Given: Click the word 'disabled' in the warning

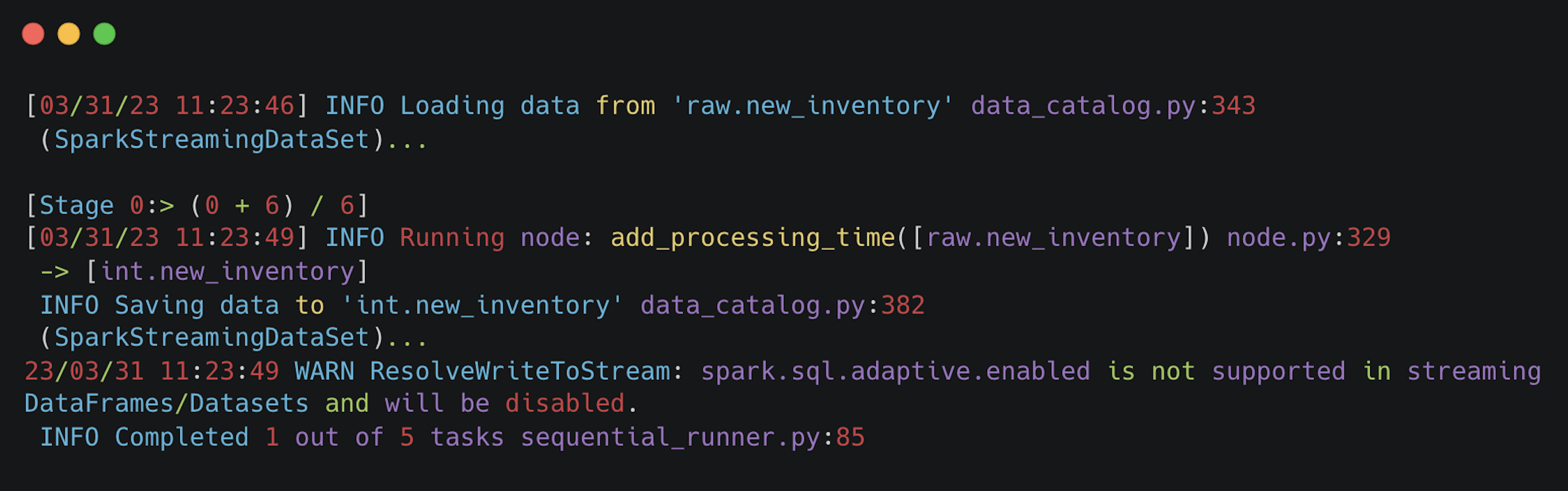Looking at the screenshot, I should [x=564, y=404].
